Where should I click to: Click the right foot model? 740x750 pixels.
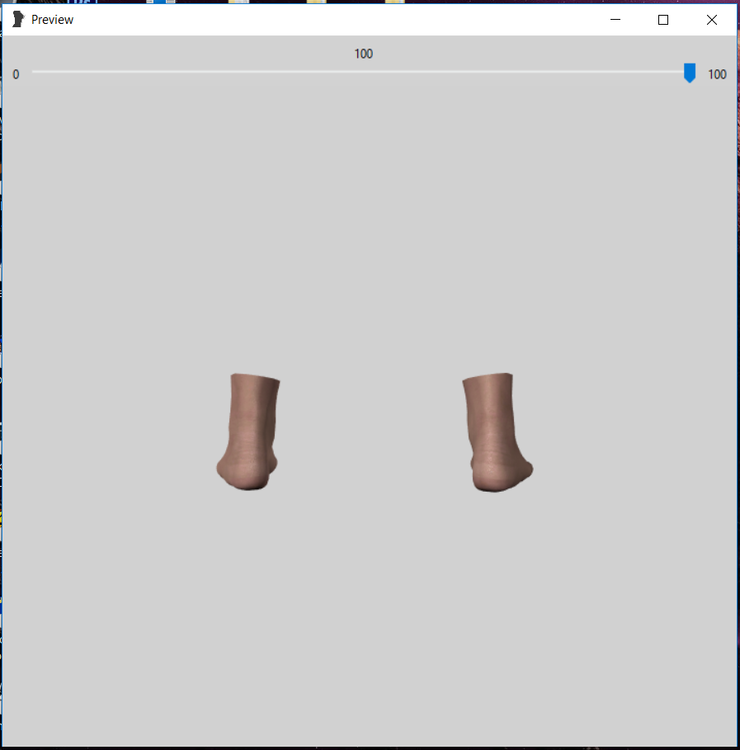tap(497, 432)
